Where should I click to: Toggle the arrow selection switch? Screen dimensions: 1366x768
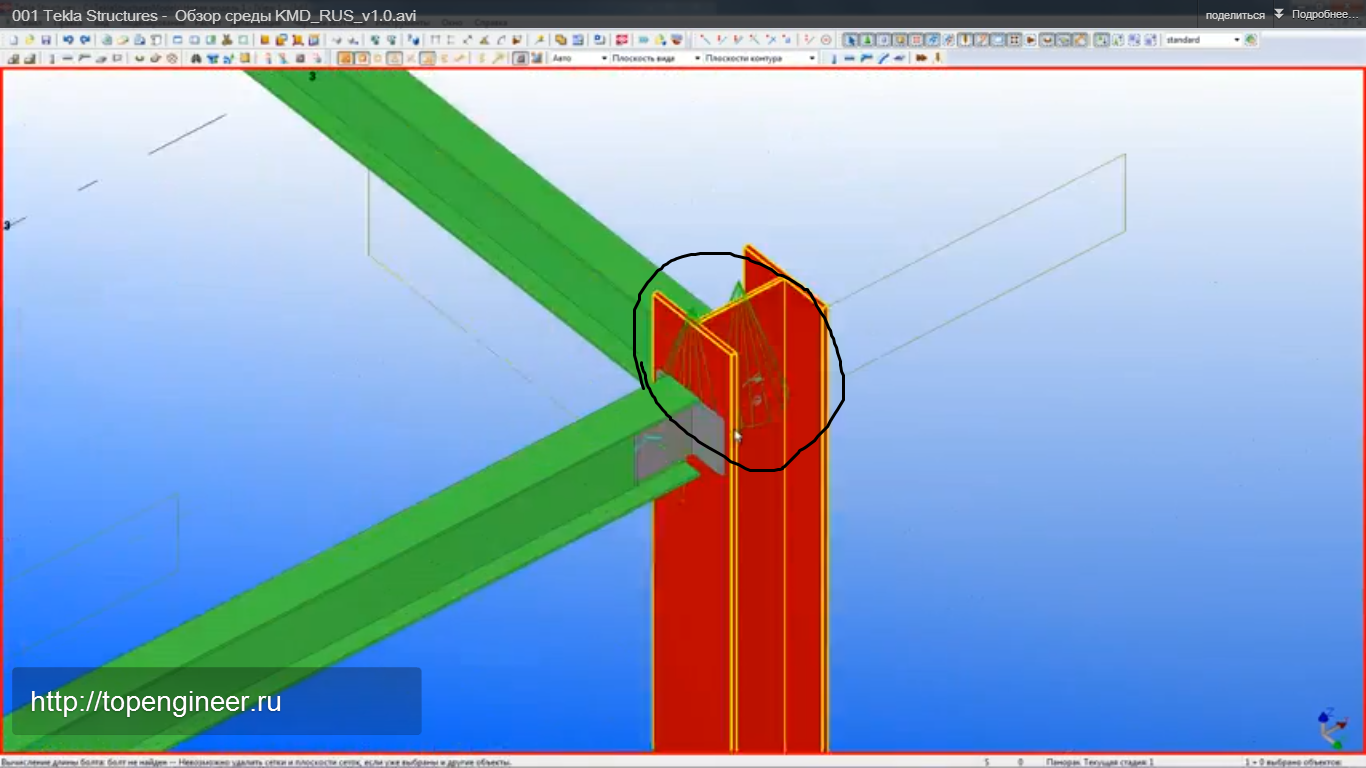pyautogui.click(x=850, y=40)
